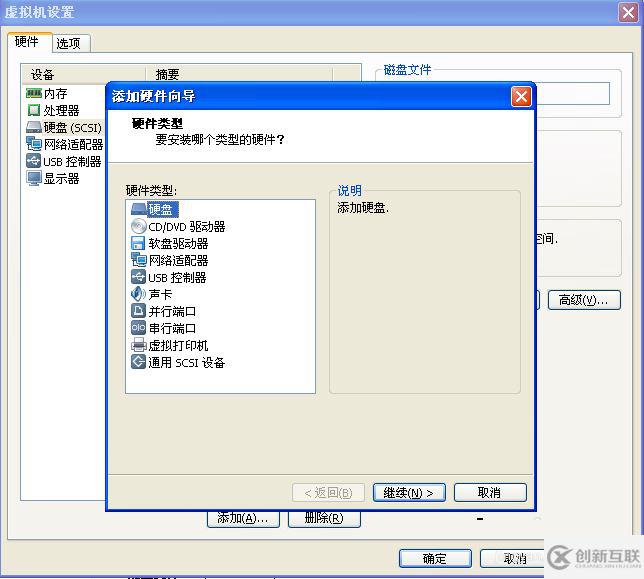Select 显示器 in the settings device list
The height and width of the screenshot is (579, 644).
pyautogui.click(x=62, y=179)
